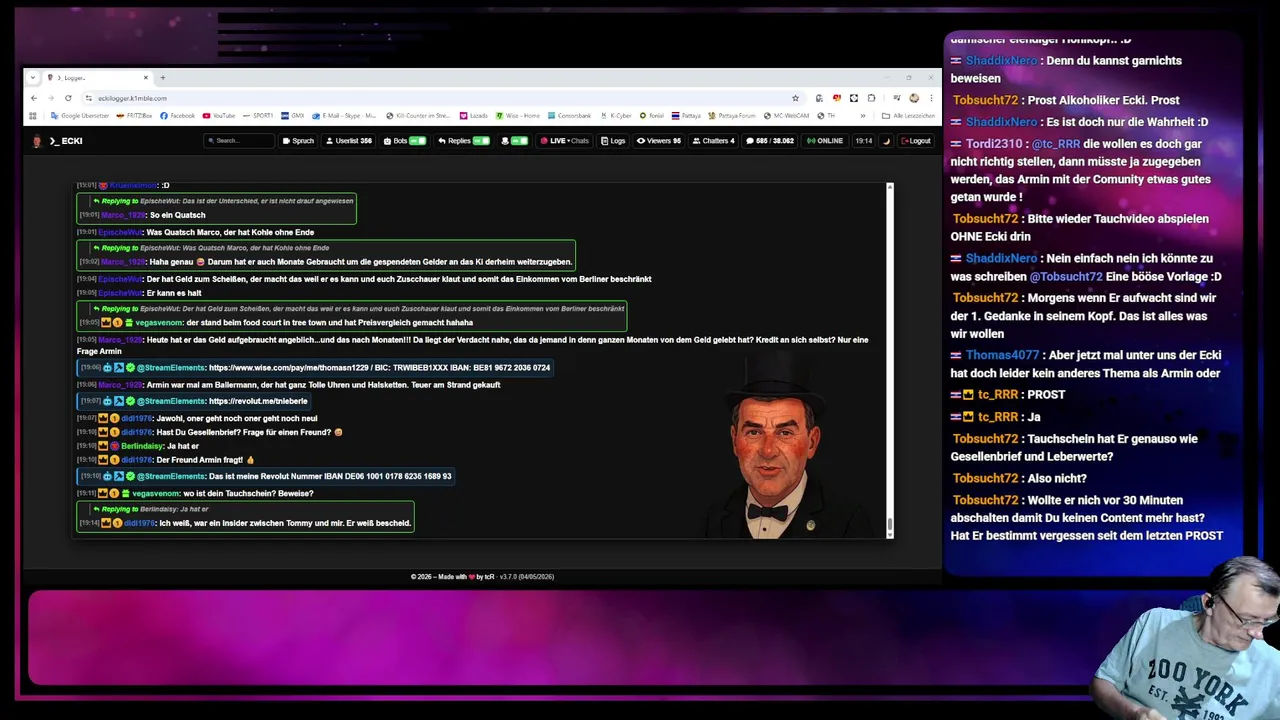The image size is (1280, 720).
Task: Open the Userlist 356 panel
Action: pos(349,141)
